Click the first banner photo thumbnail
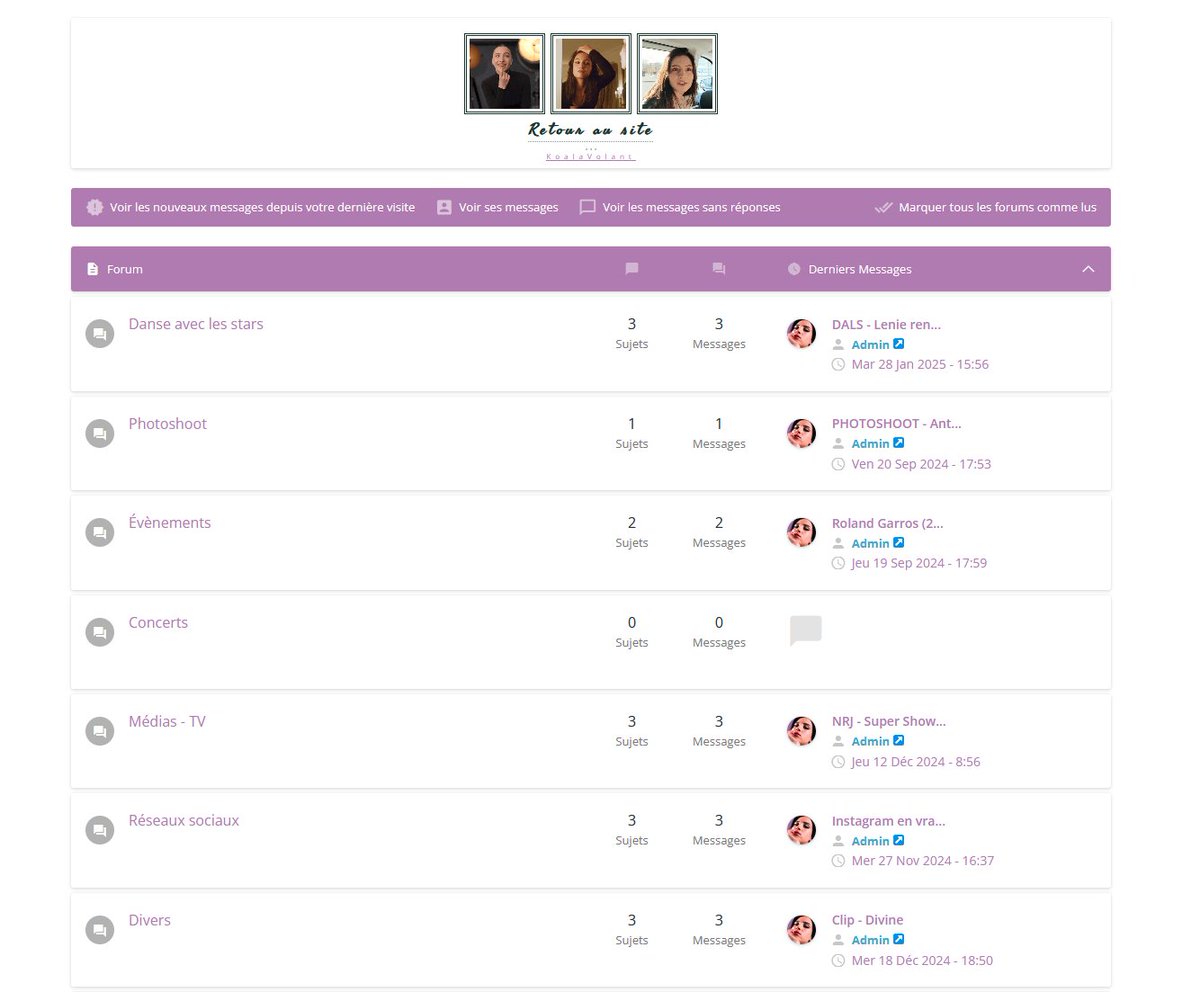This screenshot has height=992, width=1200. (x=505, y=73)
